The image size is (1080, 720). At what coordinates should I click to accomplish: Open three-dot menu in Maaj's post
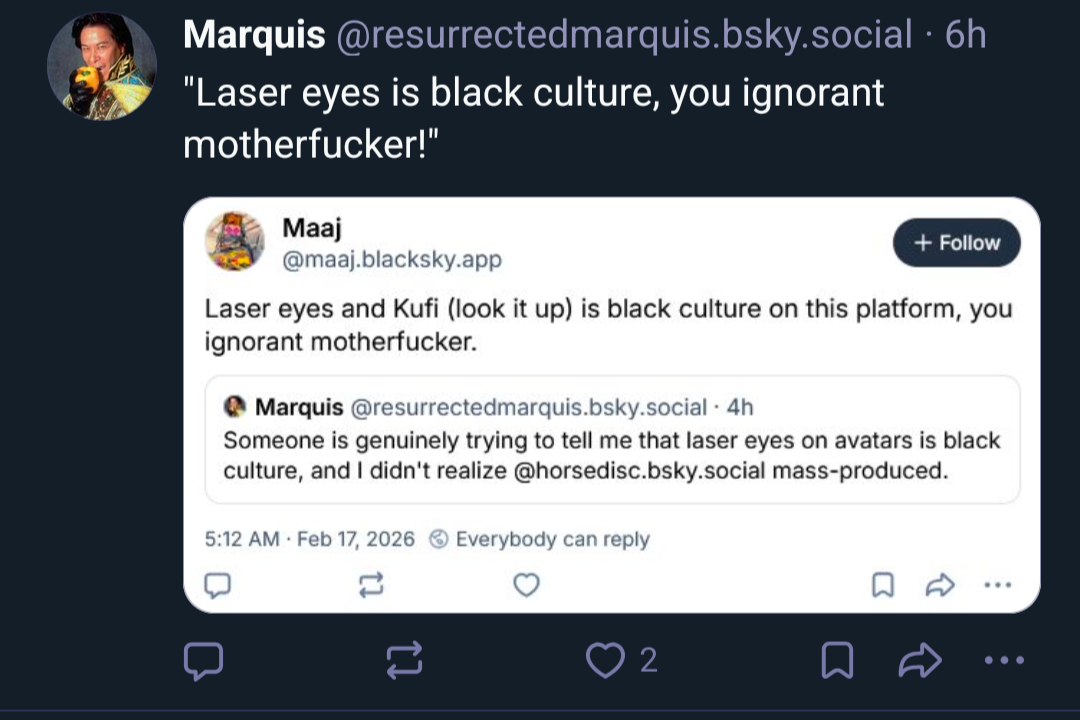998,585
